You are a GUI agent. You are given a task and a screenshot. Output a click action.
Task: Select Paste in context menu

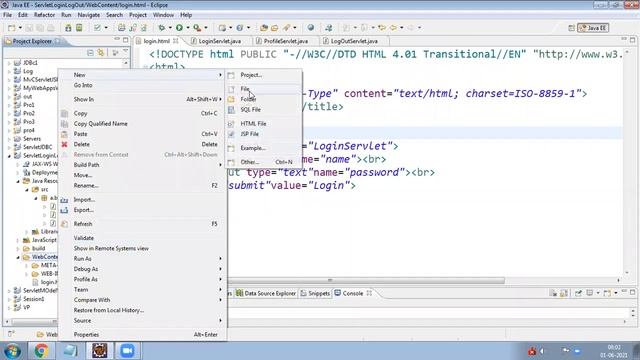tap(142, 134)
